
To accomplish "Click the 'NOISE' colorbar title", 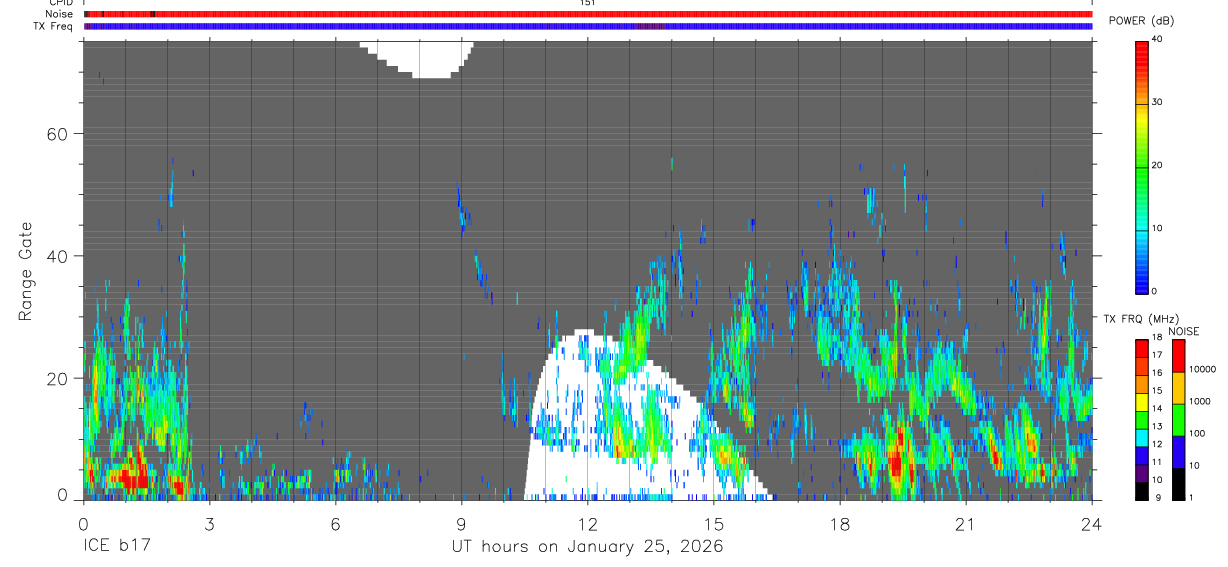I will (x=1184, y=331).
